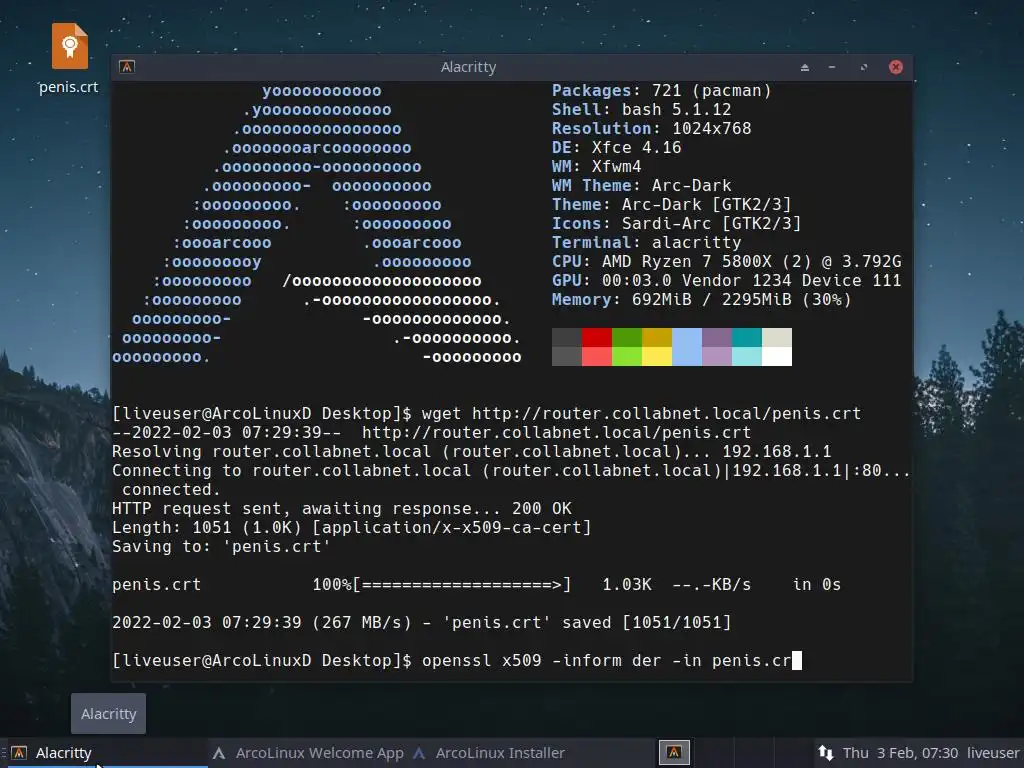This screenshot has width=1024, height=768.
Task: Maximize the Alacritty window
Action: 863,67
